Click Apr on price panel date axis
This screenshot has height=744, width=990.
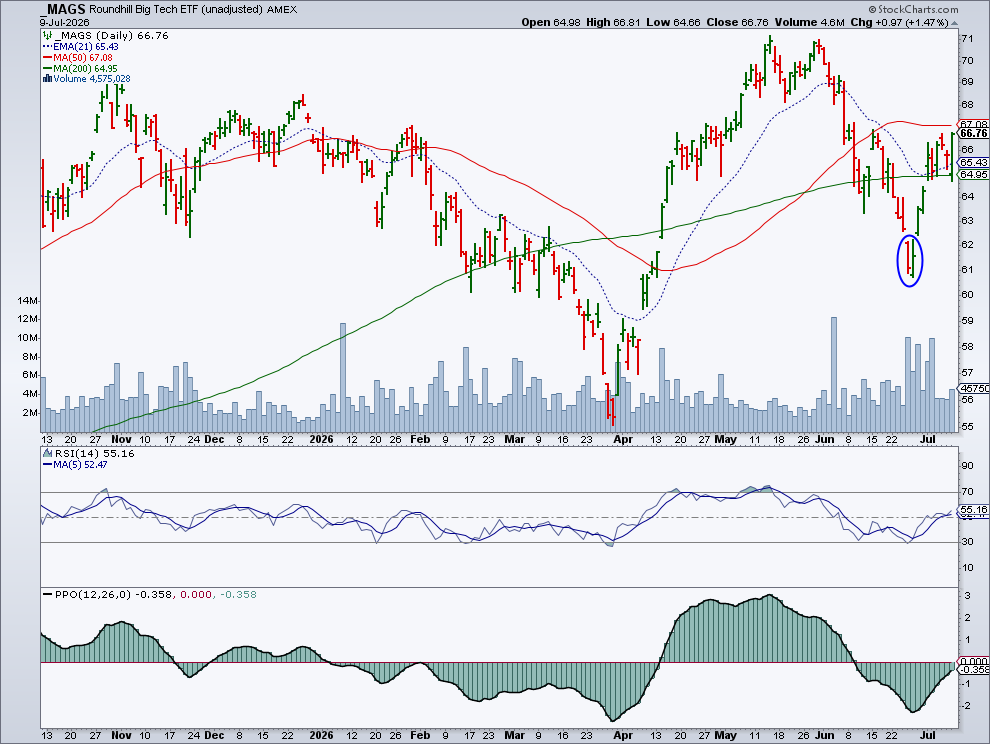(623, 439)
